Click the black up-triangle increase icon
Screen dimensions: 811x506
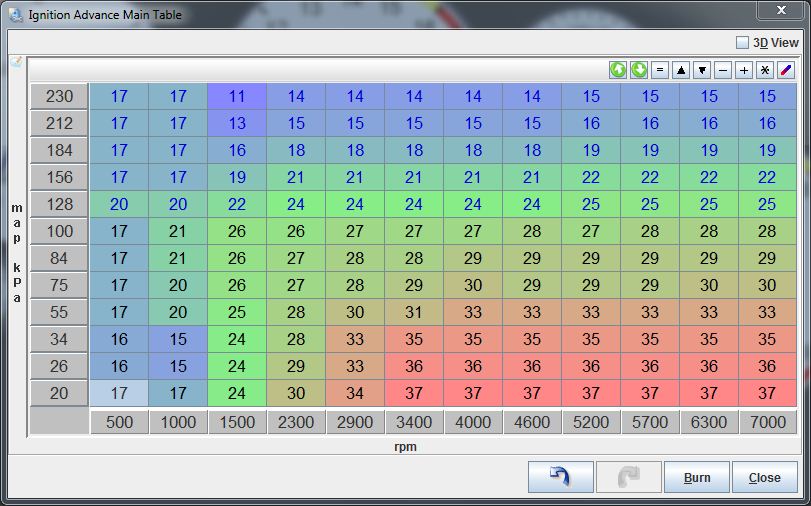681,70
